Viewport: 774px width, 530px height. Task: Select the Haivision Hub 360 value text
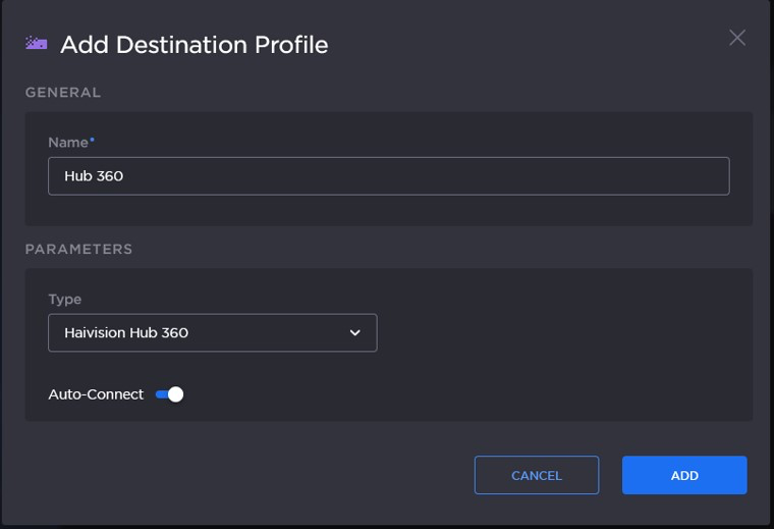pos(126,333)
